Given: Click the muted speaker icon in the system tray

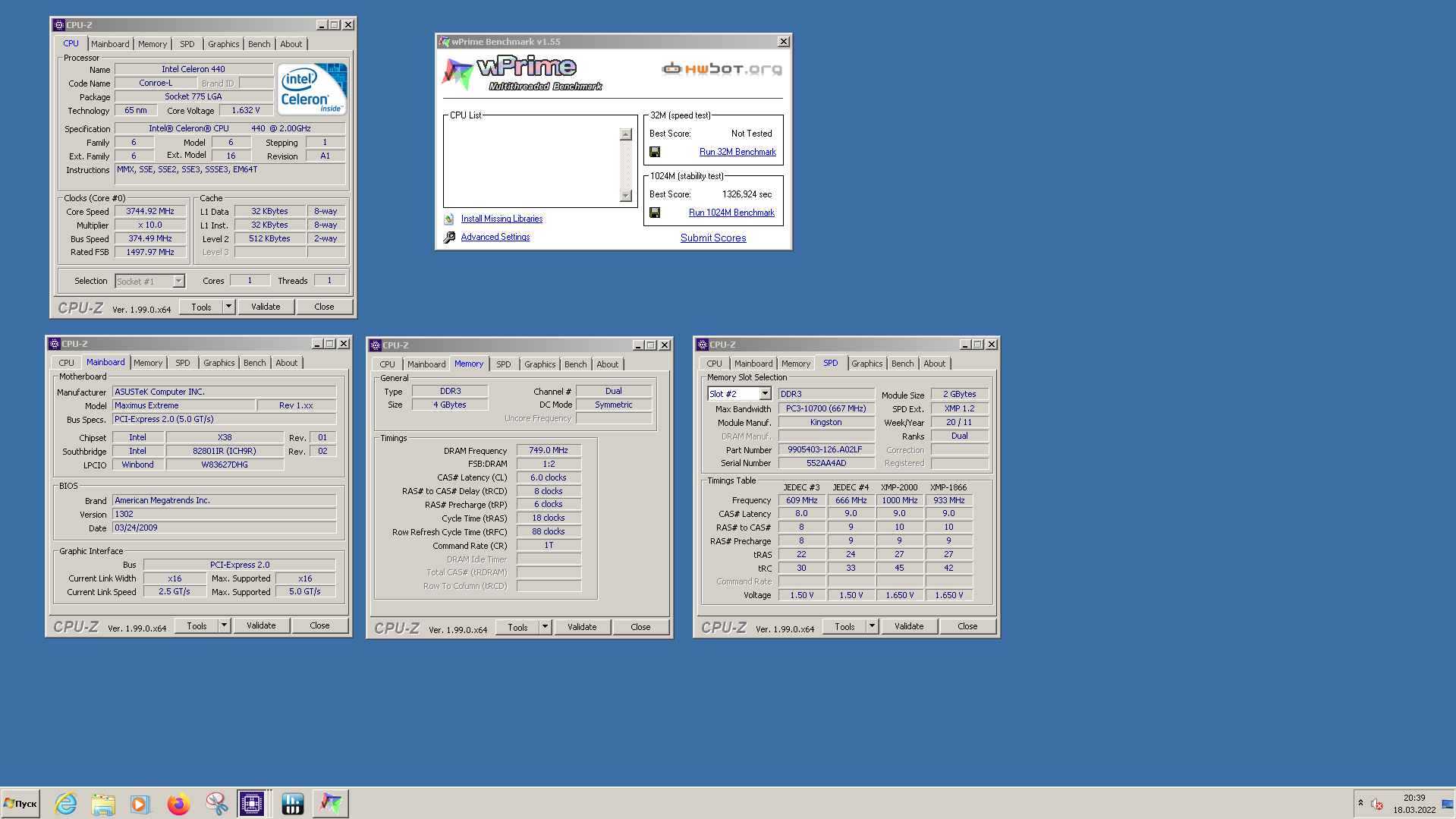Looking at the screenshot, I should [x=1377, y=804].
